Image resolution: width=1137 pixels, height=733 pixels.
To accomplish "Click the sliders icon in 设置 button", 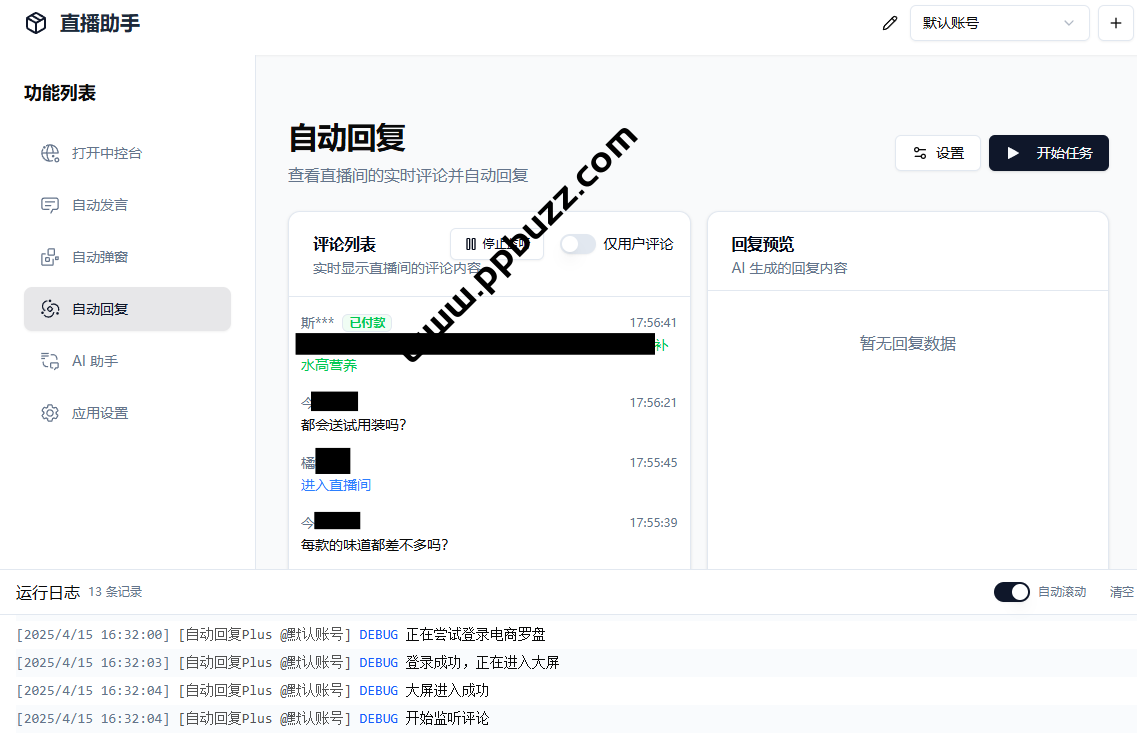I will point(919,153).
